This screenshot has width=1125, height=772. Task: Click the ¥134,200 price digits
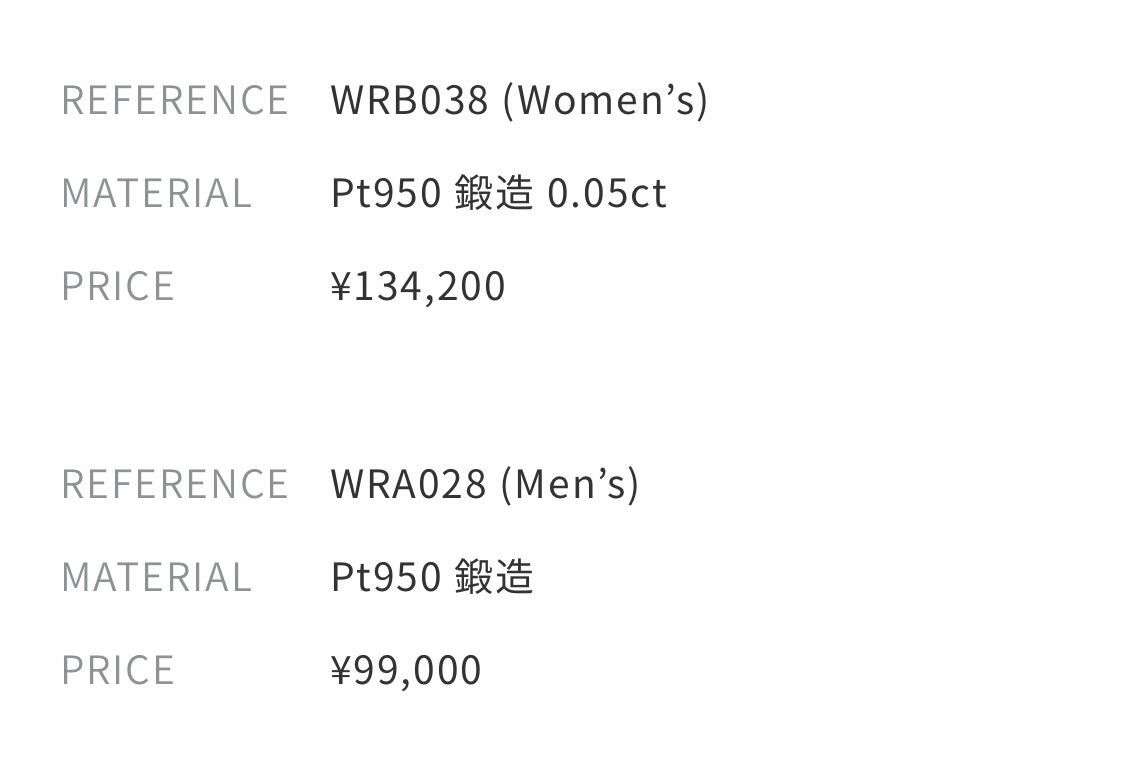(430, 286)
